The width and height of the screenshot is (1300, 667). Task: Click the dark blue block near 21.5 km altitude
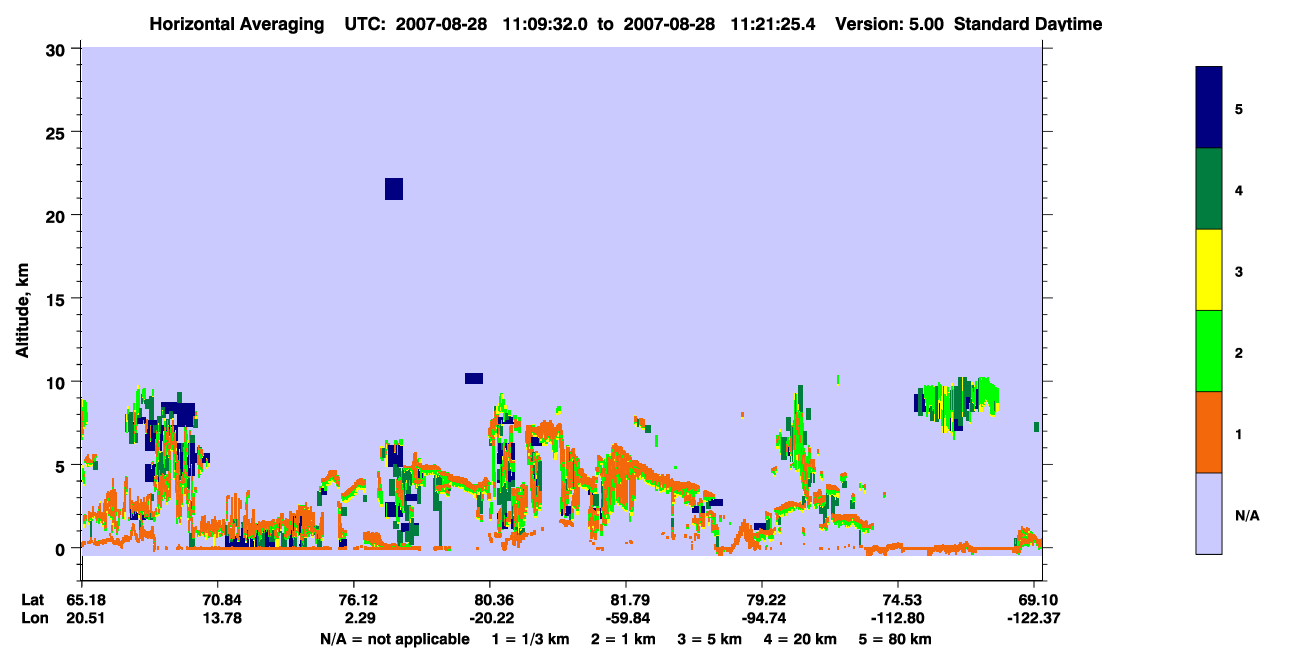tap(394, 189)
